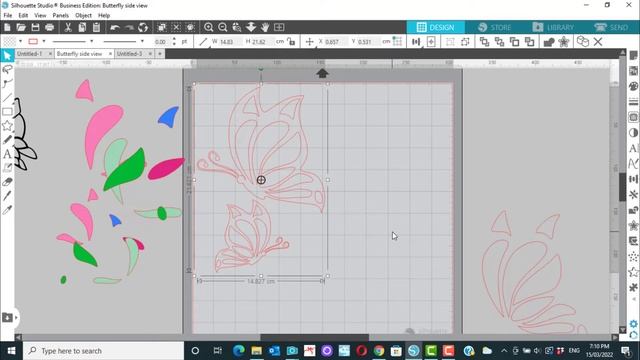The width and height of the screenshot is (640, 360).
Task: Close the Butterfly side view tab
Action: 110,54
